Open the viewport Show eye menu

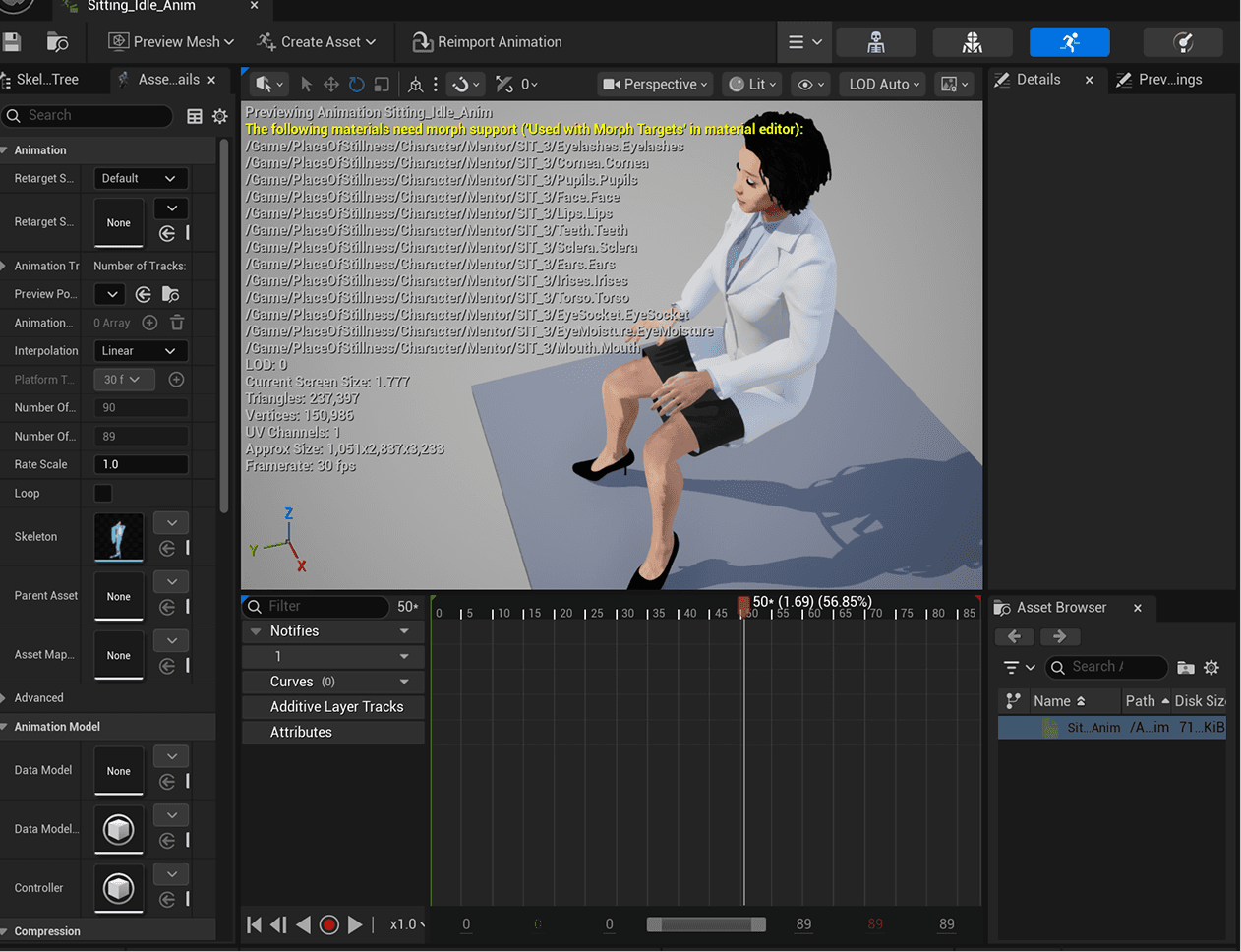click(811, 85)
